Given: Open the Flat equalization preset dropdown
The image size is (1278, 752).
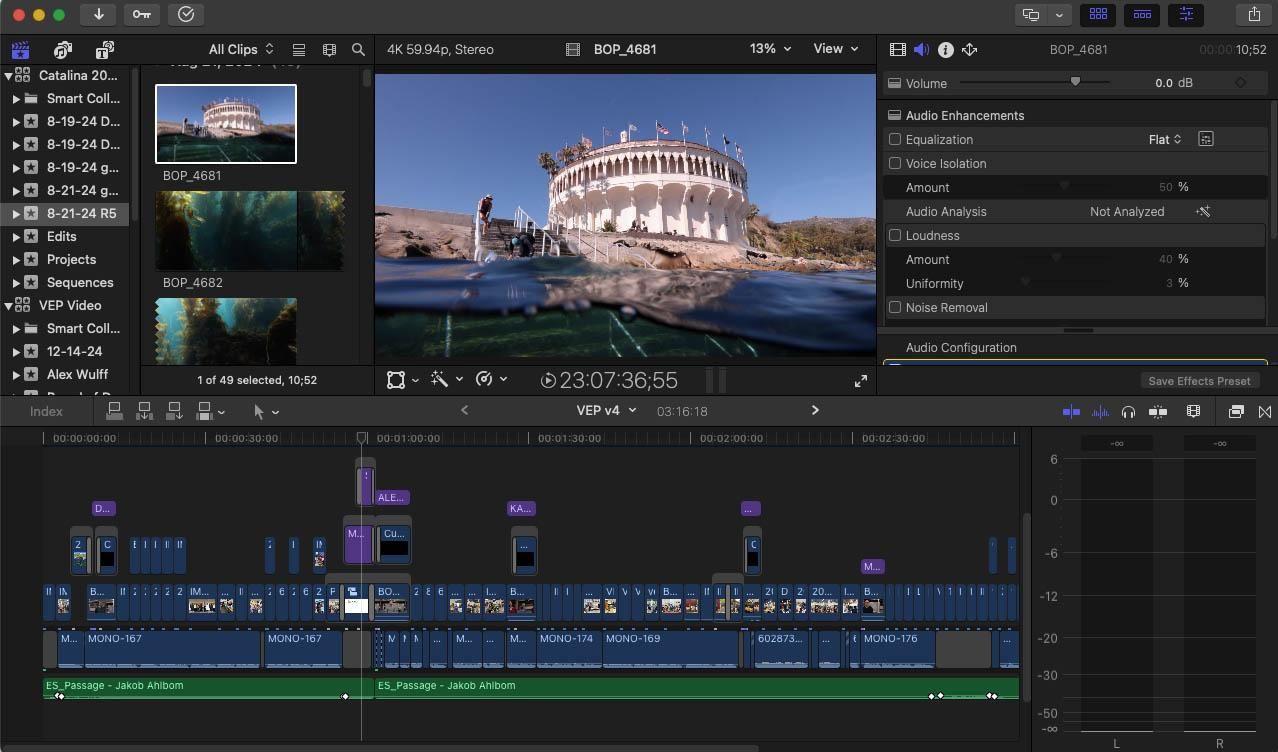Looking at the screenshot, I should 1165,139.
